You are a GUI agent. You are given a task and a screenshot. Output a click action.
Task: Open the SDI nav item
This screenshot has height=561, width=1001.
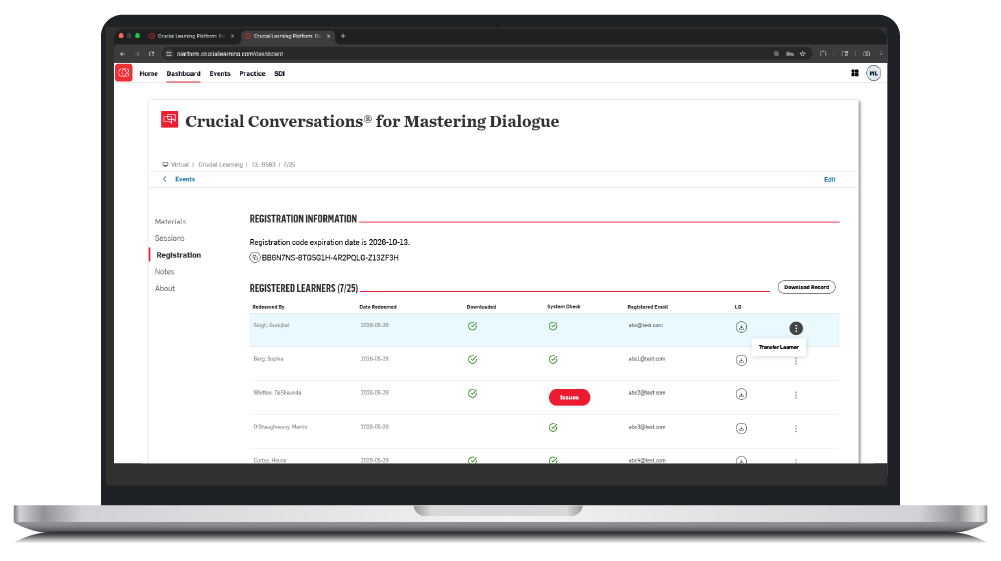point(280,73)
